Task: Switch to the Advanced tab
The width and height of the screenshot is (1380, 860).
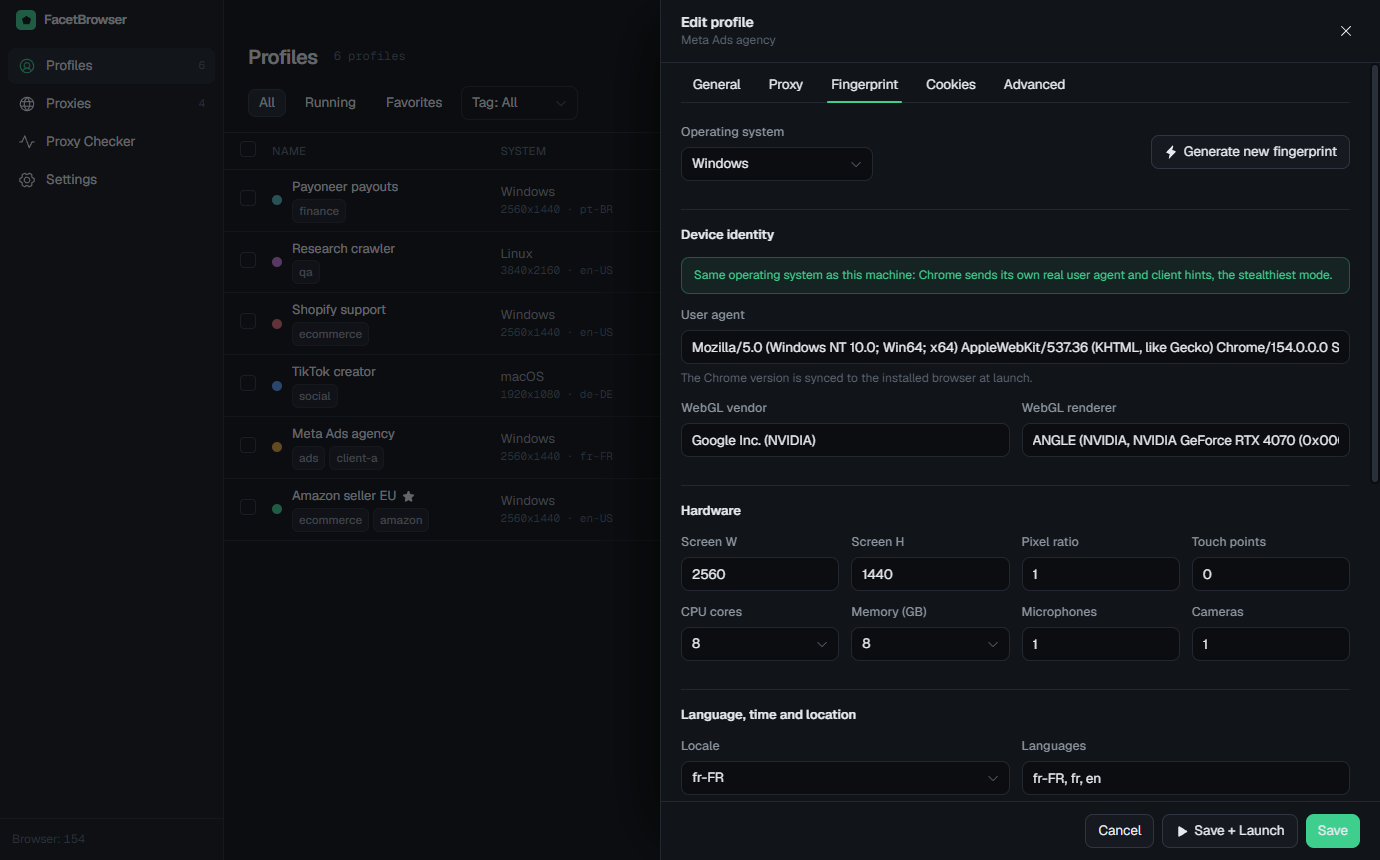Action: 1034,85
